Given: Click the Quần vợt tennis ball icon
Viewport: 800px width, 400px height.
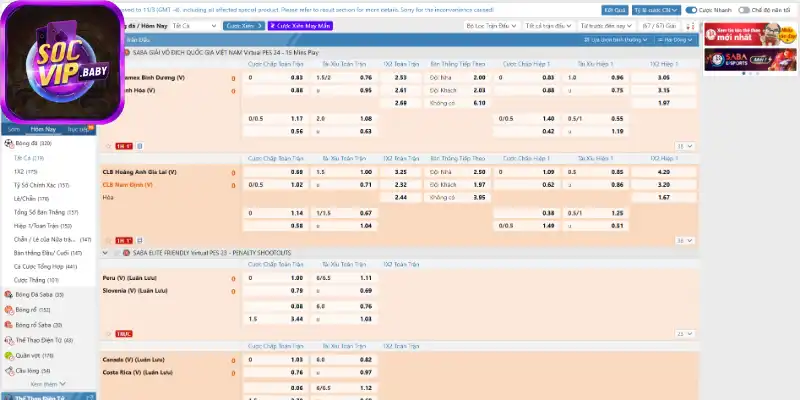Looking at the screenshot, I should pos(8,355).
